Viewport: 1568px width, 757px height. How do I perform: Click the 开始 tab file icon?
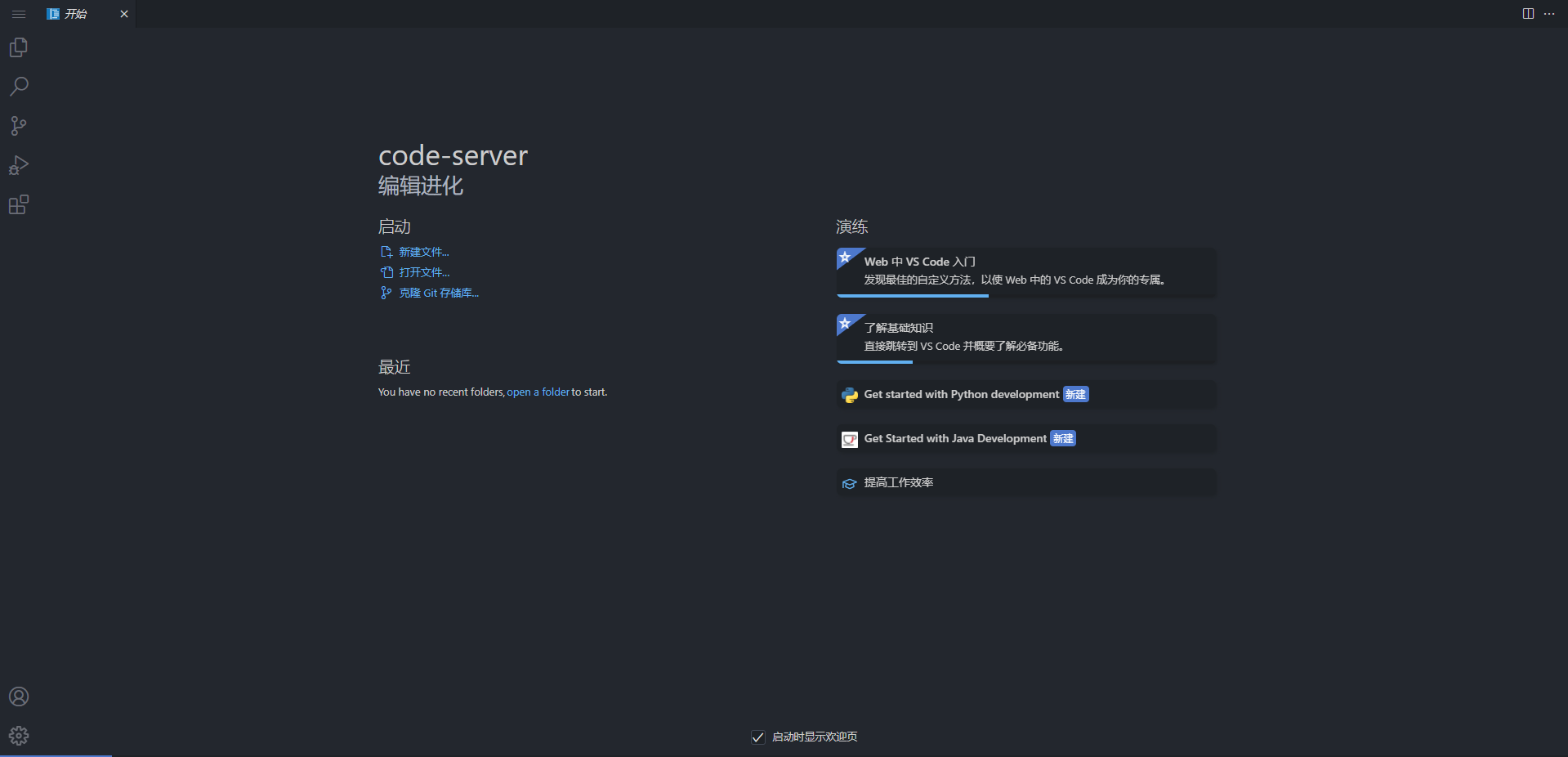(53, 14)
